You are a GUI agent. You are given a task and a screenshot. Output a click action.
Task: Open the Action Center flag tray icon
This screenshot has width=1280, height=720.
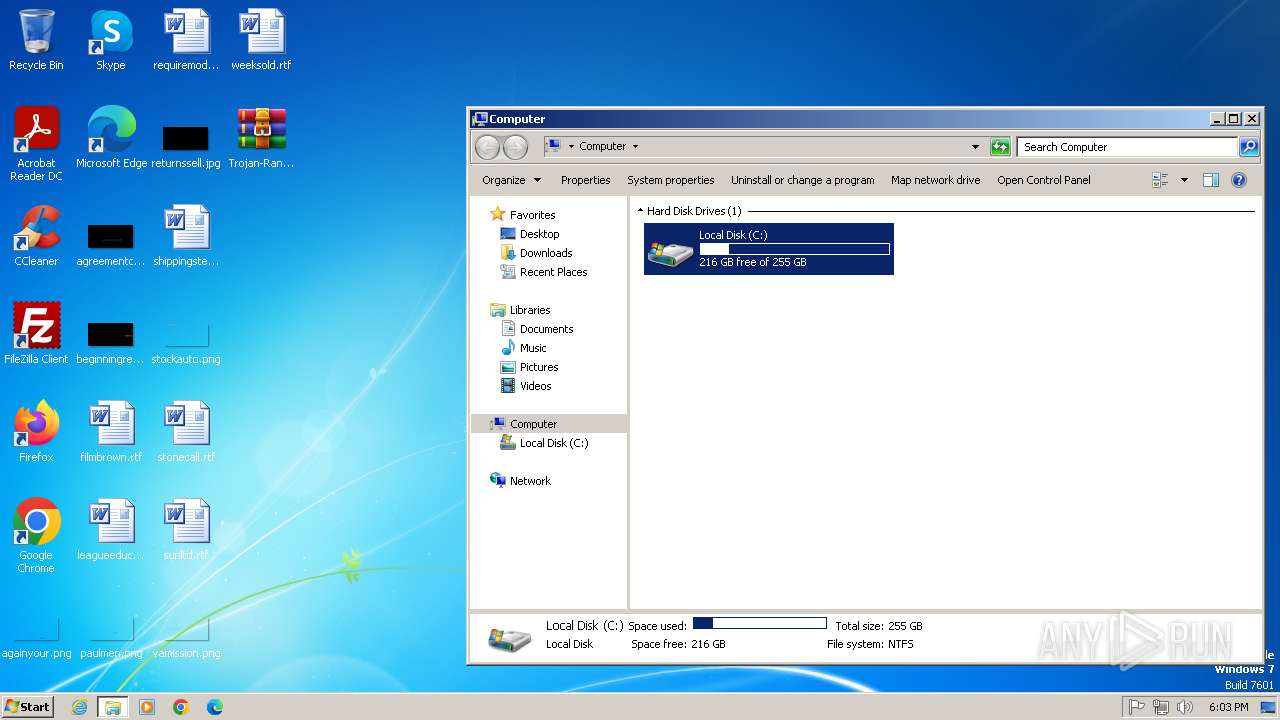click(x=1136, y=707)
